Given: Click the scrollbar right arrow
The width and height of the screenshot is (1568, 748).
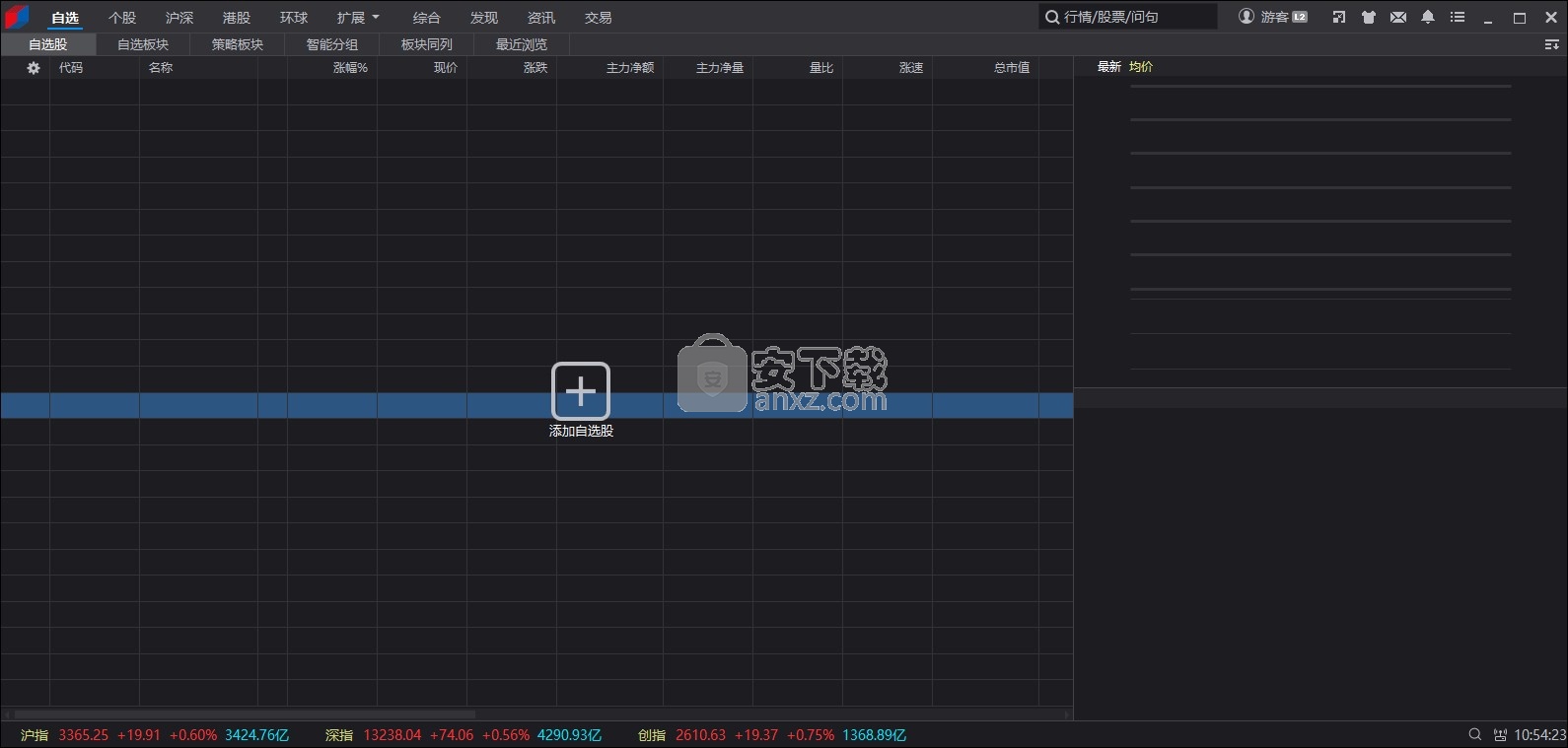Looking at the screenshot, I should pos(1067,714).
